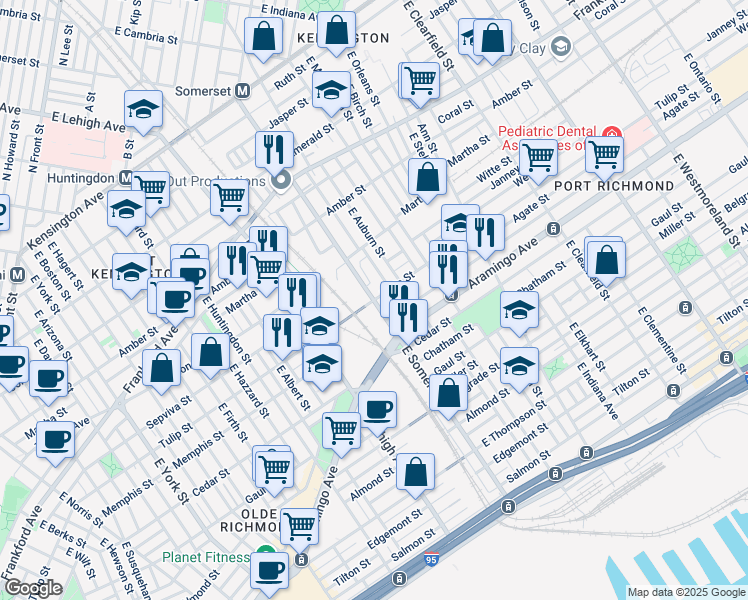Click the shopping bag marker over E Indiana Ave
This screenshot has height=600, width=748.
(336, 33)
